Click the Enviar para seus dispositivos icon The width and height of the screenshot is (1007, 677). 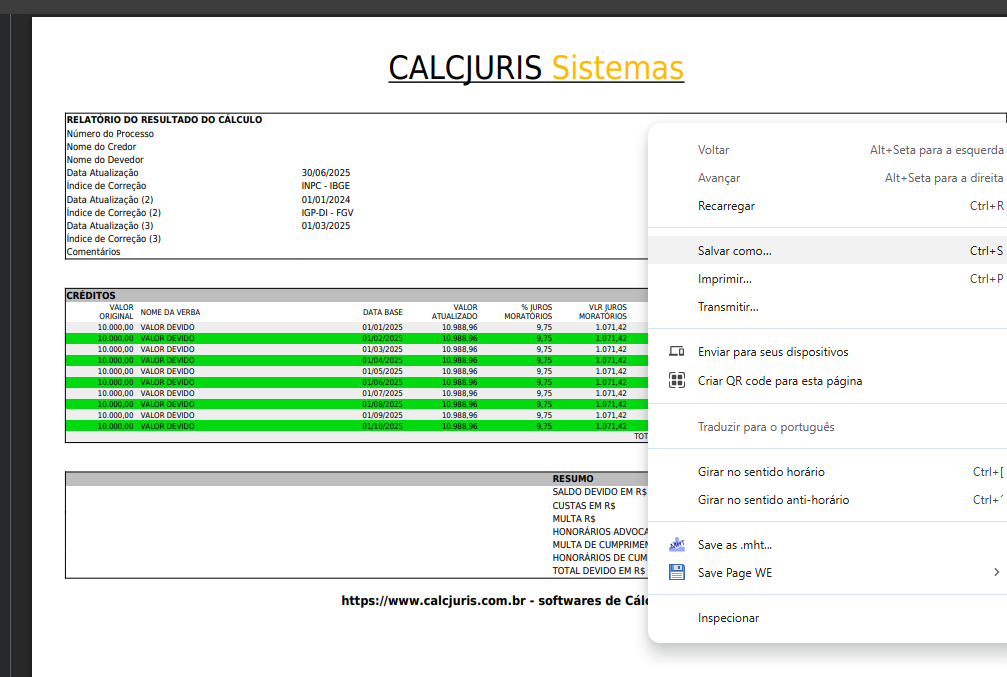coord(677,352)
